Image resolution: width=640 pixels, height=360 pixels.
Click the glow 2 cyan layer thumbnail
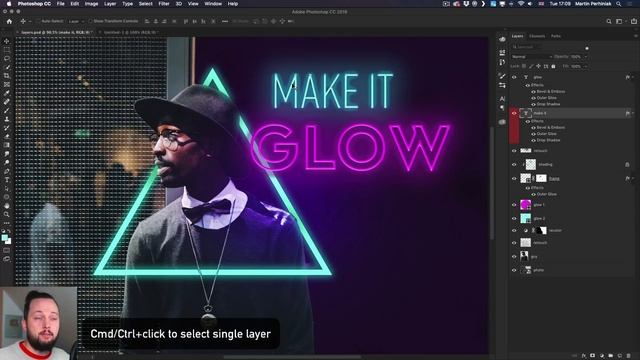(x=525, y=218)
